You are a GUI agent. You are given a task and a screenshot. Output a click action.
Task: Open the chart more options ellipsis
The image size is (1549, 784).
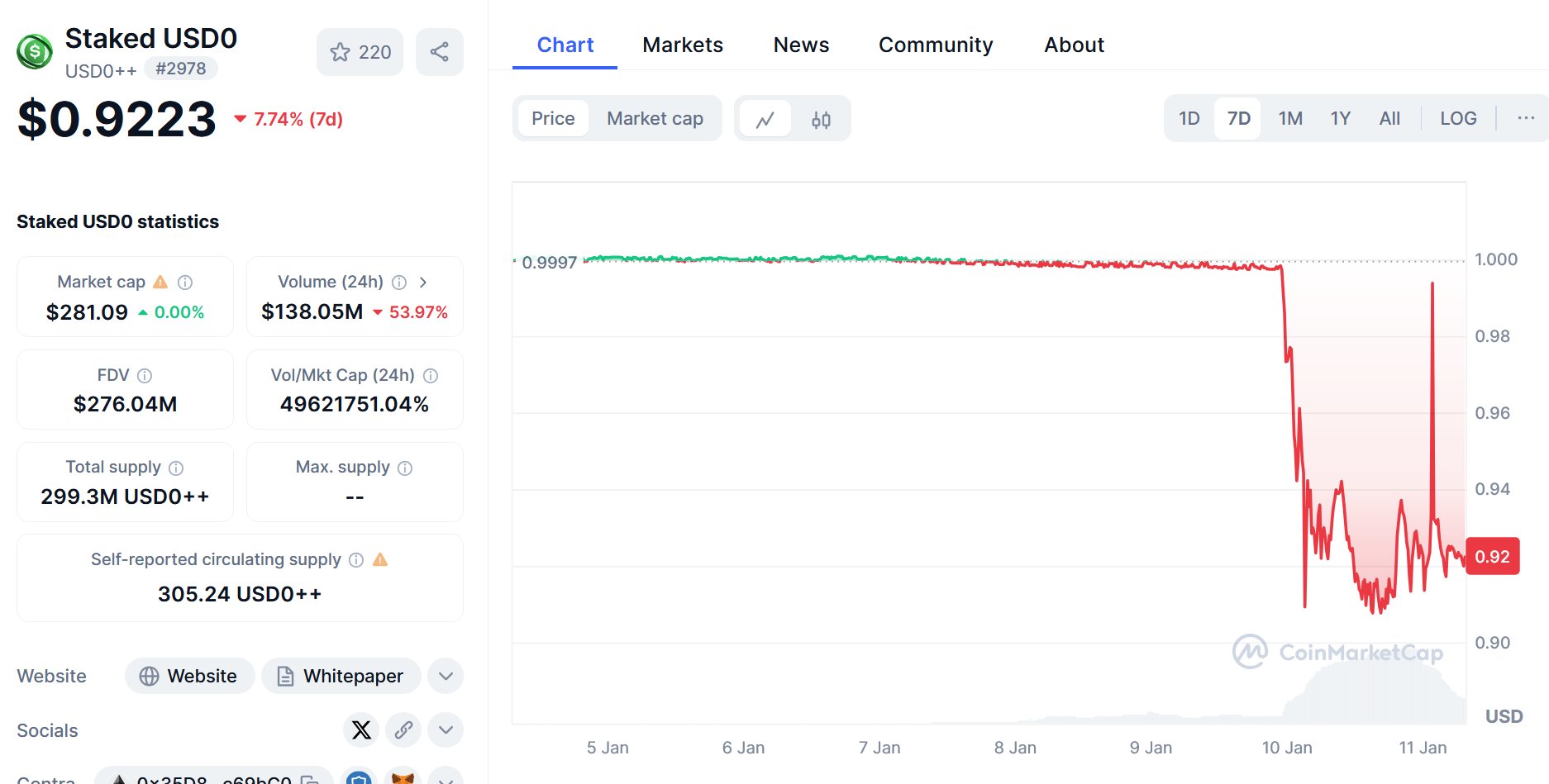tap(1526, 118)
